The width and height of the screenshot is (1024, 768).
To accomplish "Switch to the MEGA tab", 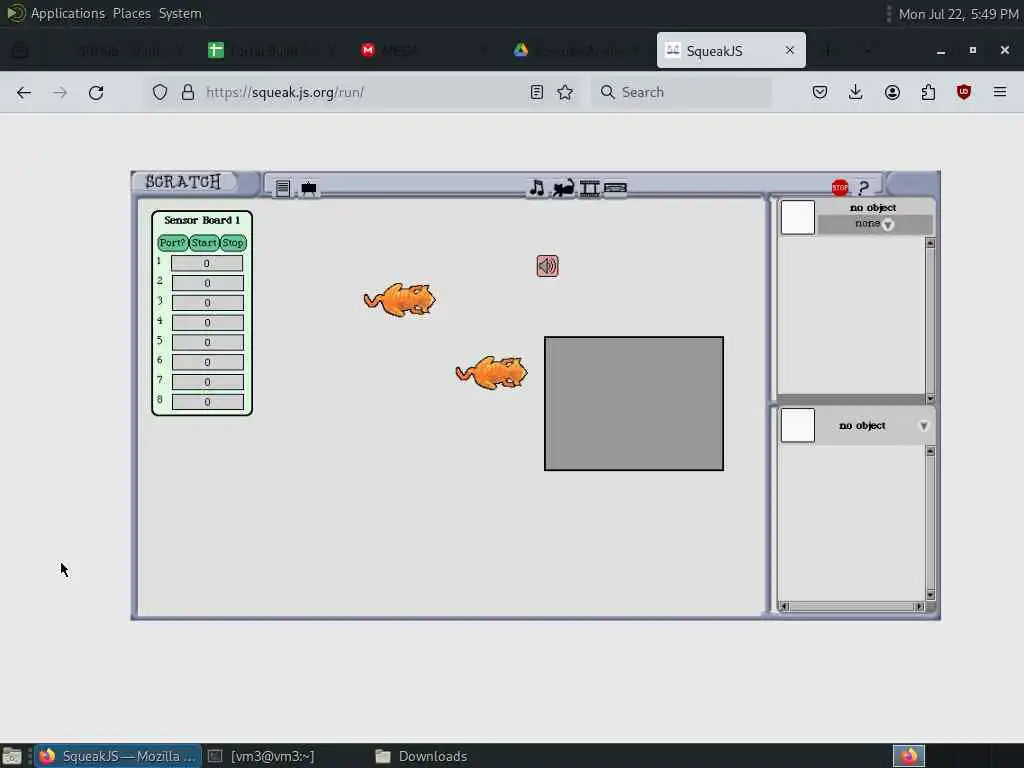I will pos(424,50).
